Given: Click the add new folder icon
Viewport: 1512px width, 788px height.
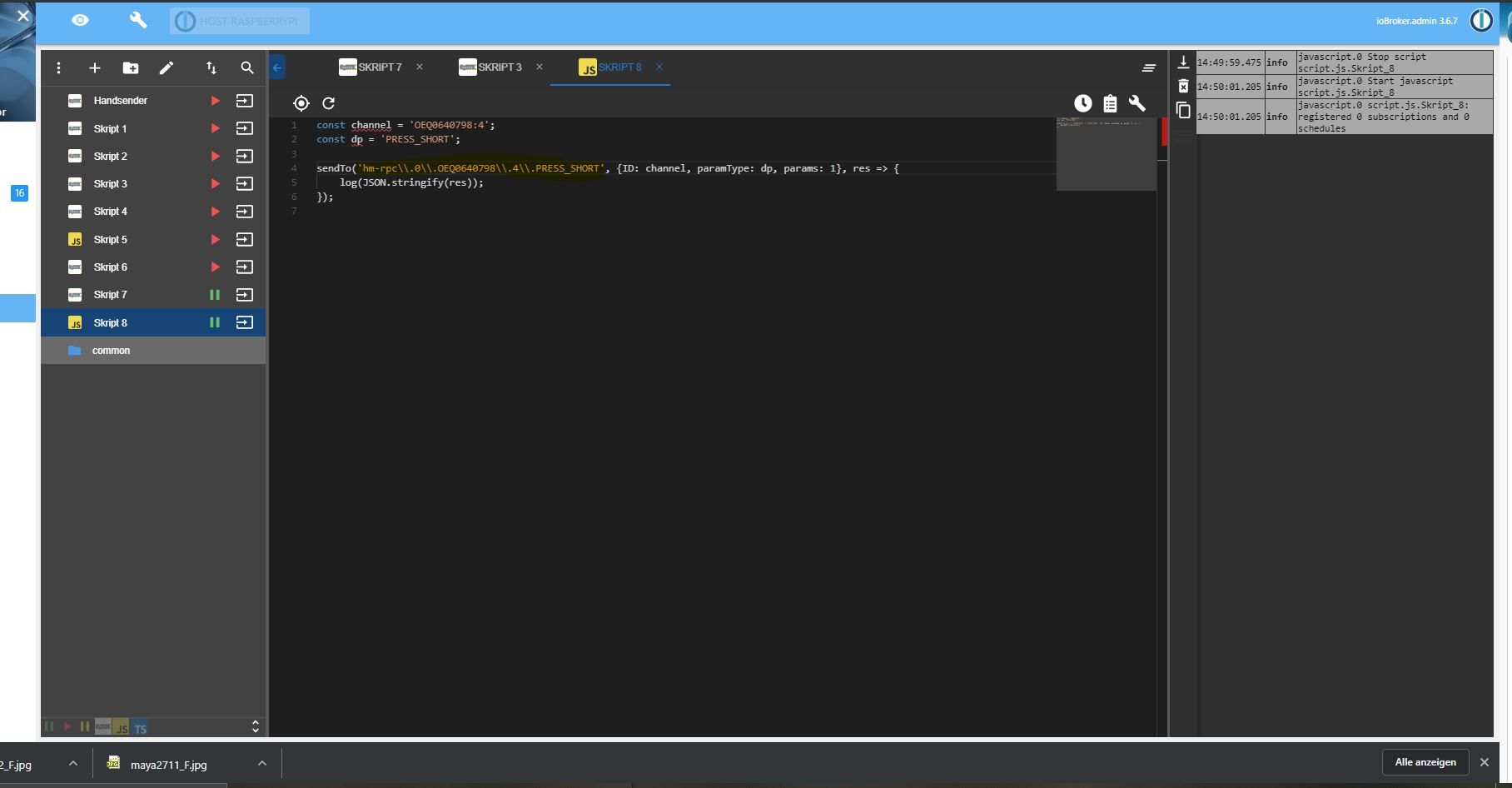Looking at the screenshot, I should pos(131,68).
